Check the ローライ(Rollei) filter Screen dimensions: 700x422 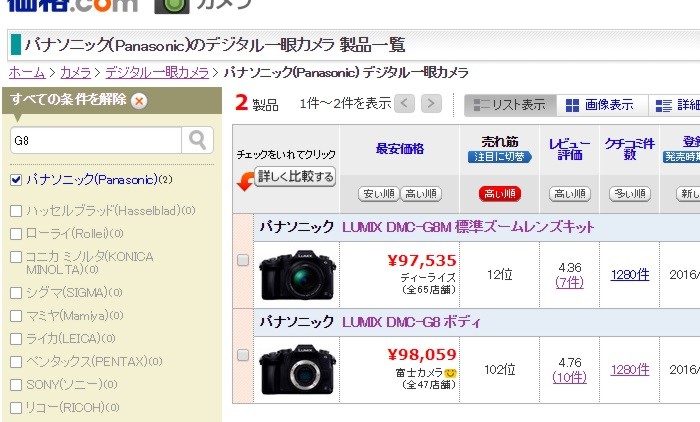point(16,234)
